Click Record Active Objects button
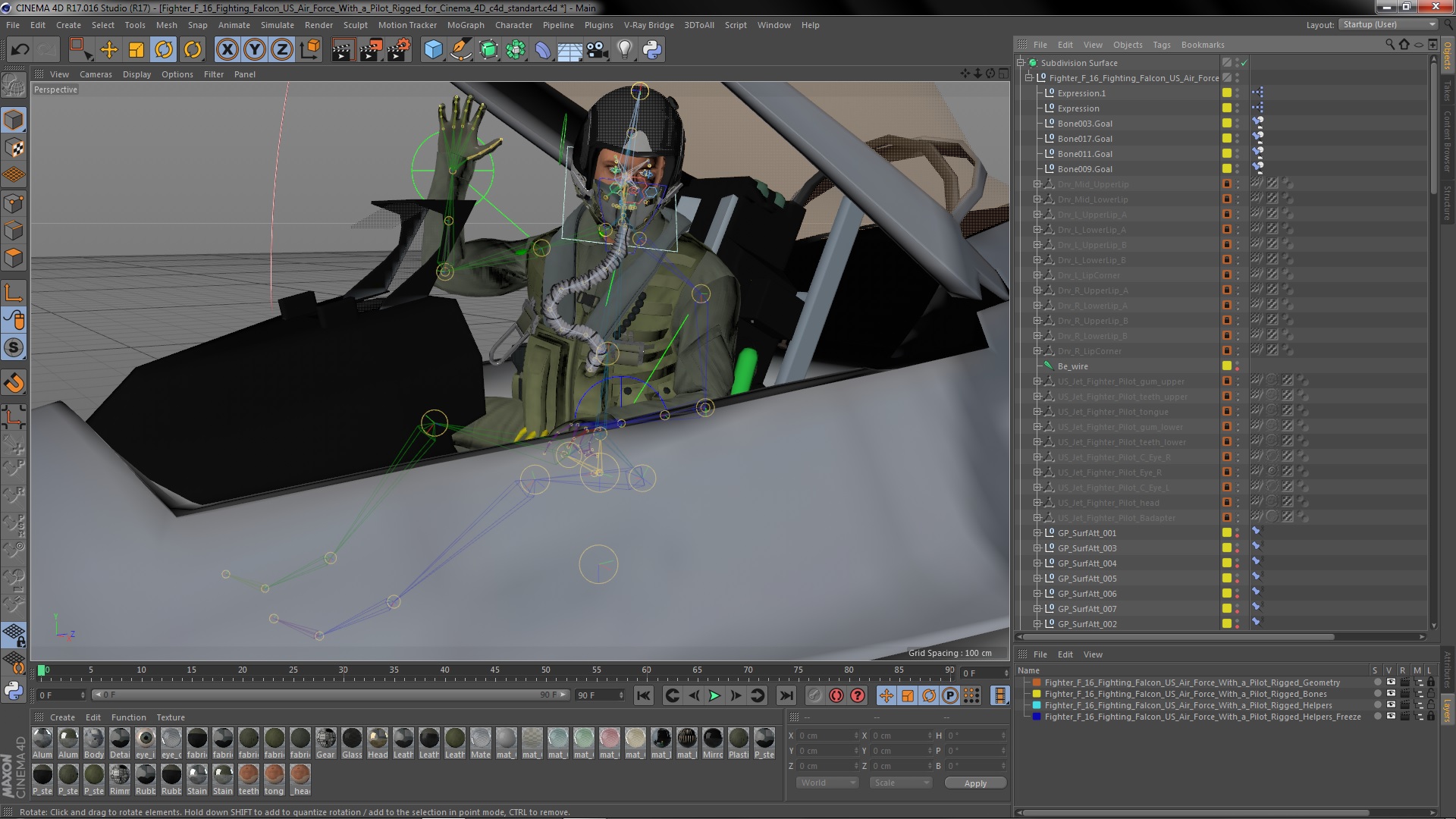The width and height of the screenshot is (1456, 819). 814,695
